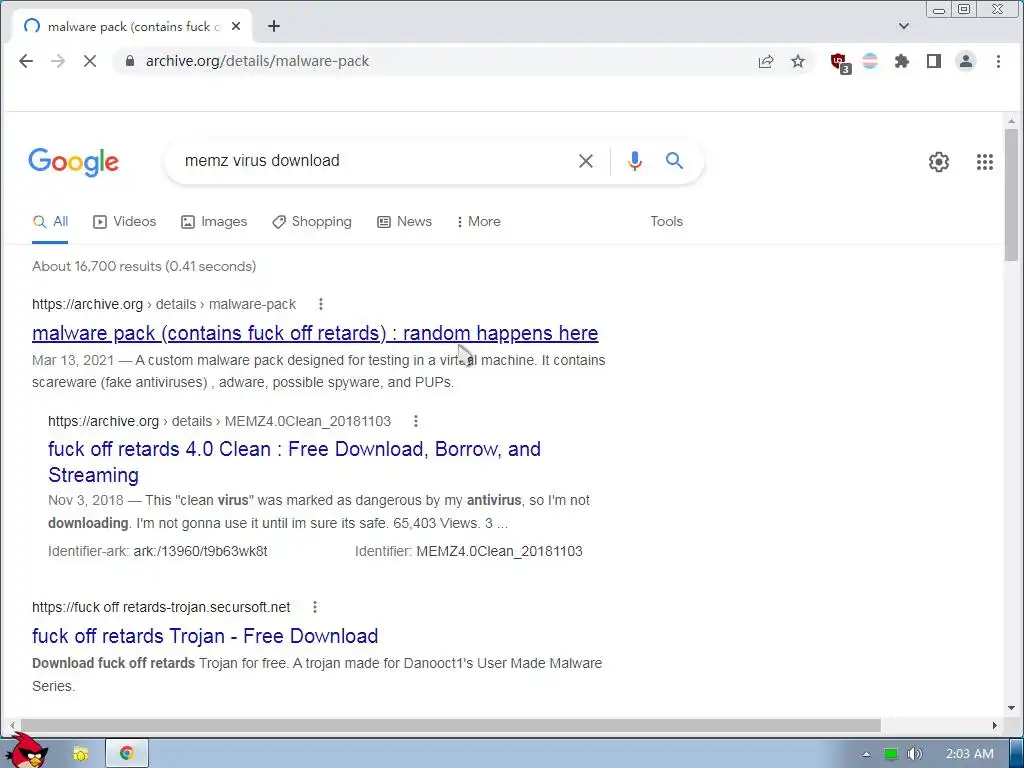
Task: Open malware pack archive.org result
Action: (315, 334)
